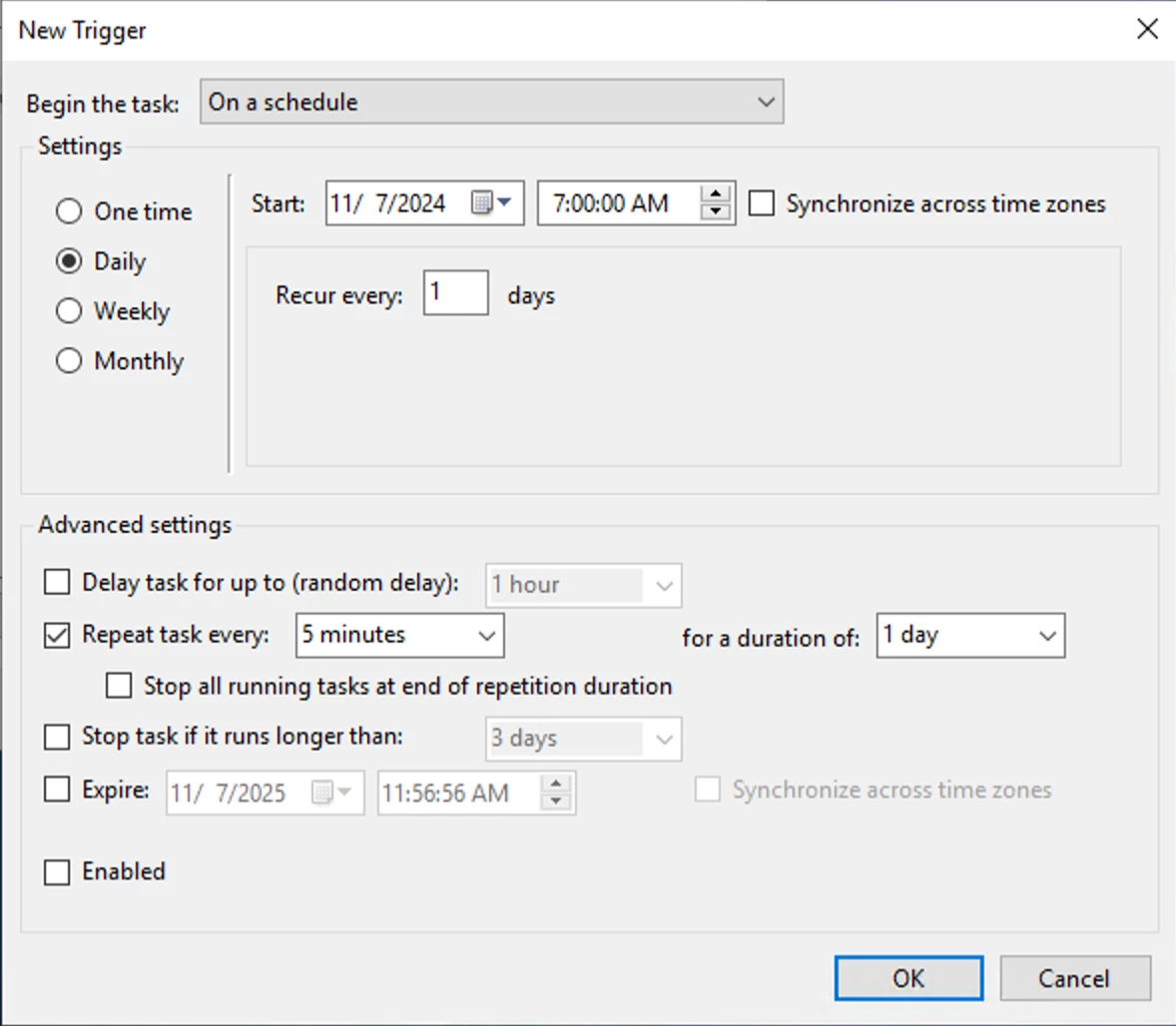Close the New Trigger dialog
The height and width of the screenshot is (1026, 1176).
1147,29
